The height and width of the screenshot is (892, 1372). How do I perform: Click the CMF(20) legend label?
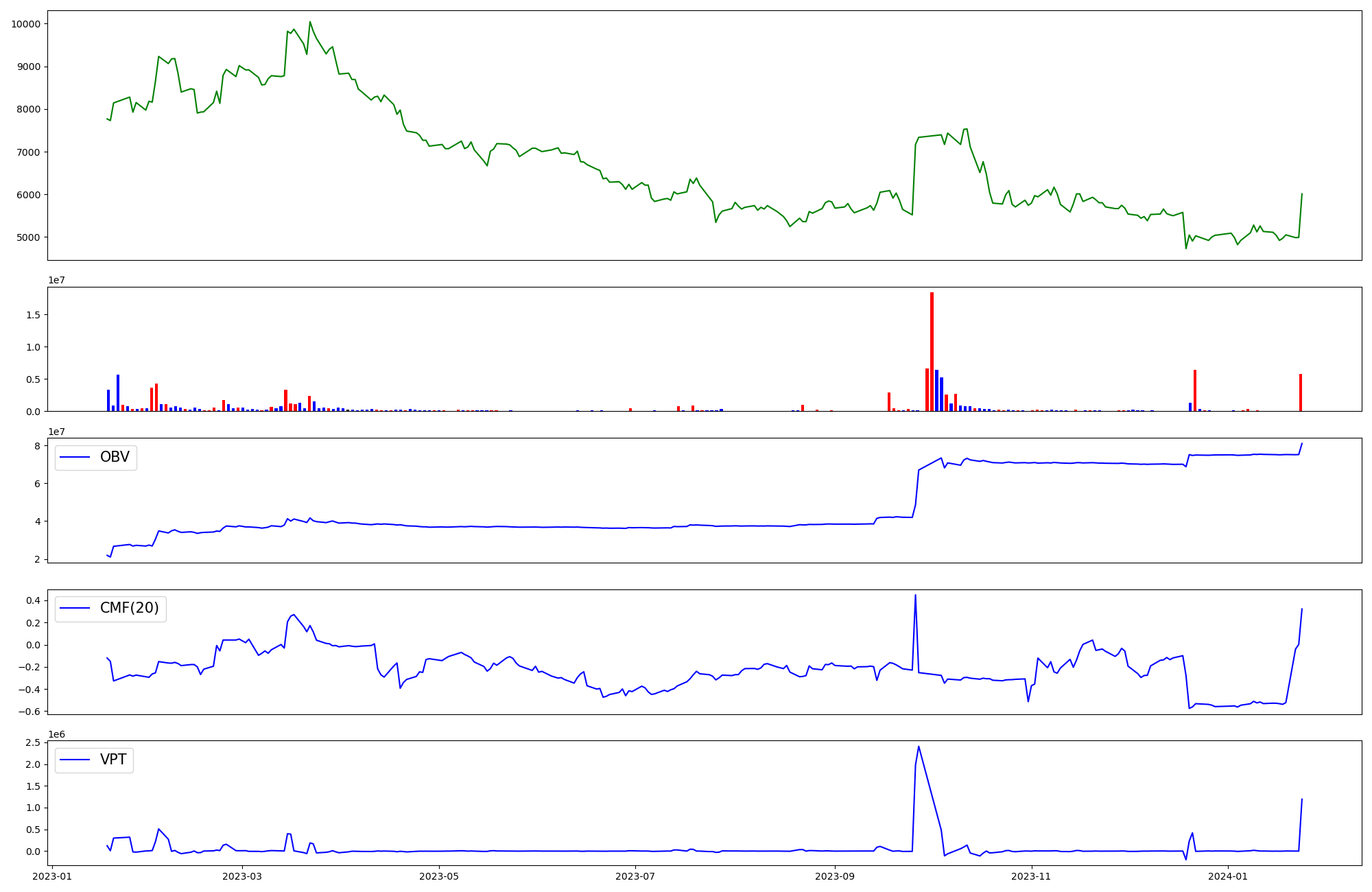pos(129,609)
